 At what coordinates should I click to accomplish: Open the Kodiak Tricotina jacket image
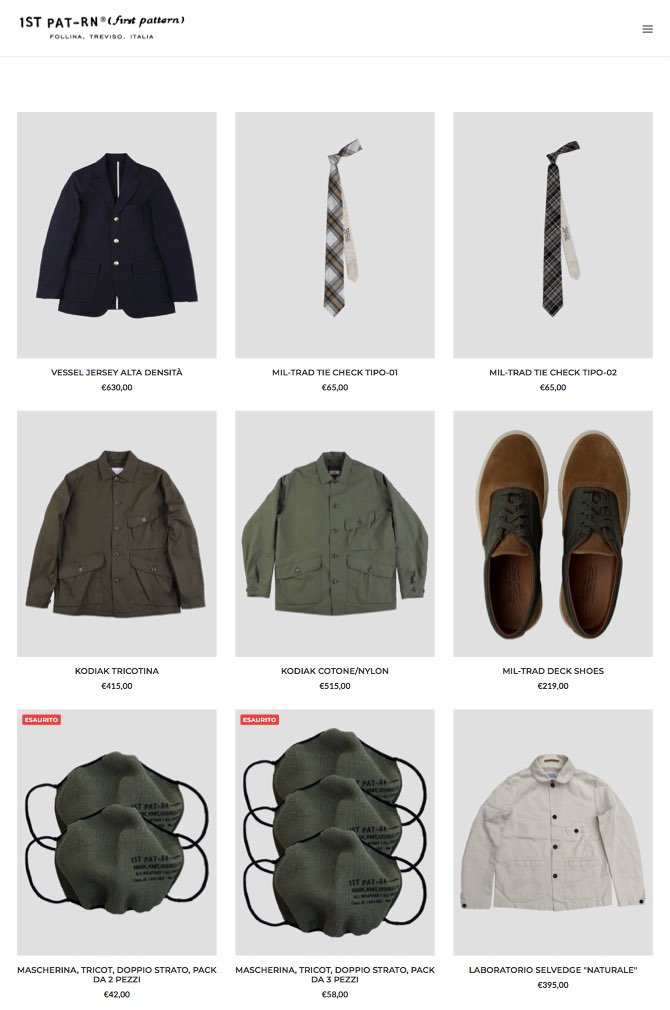click(x=117, y=534)
